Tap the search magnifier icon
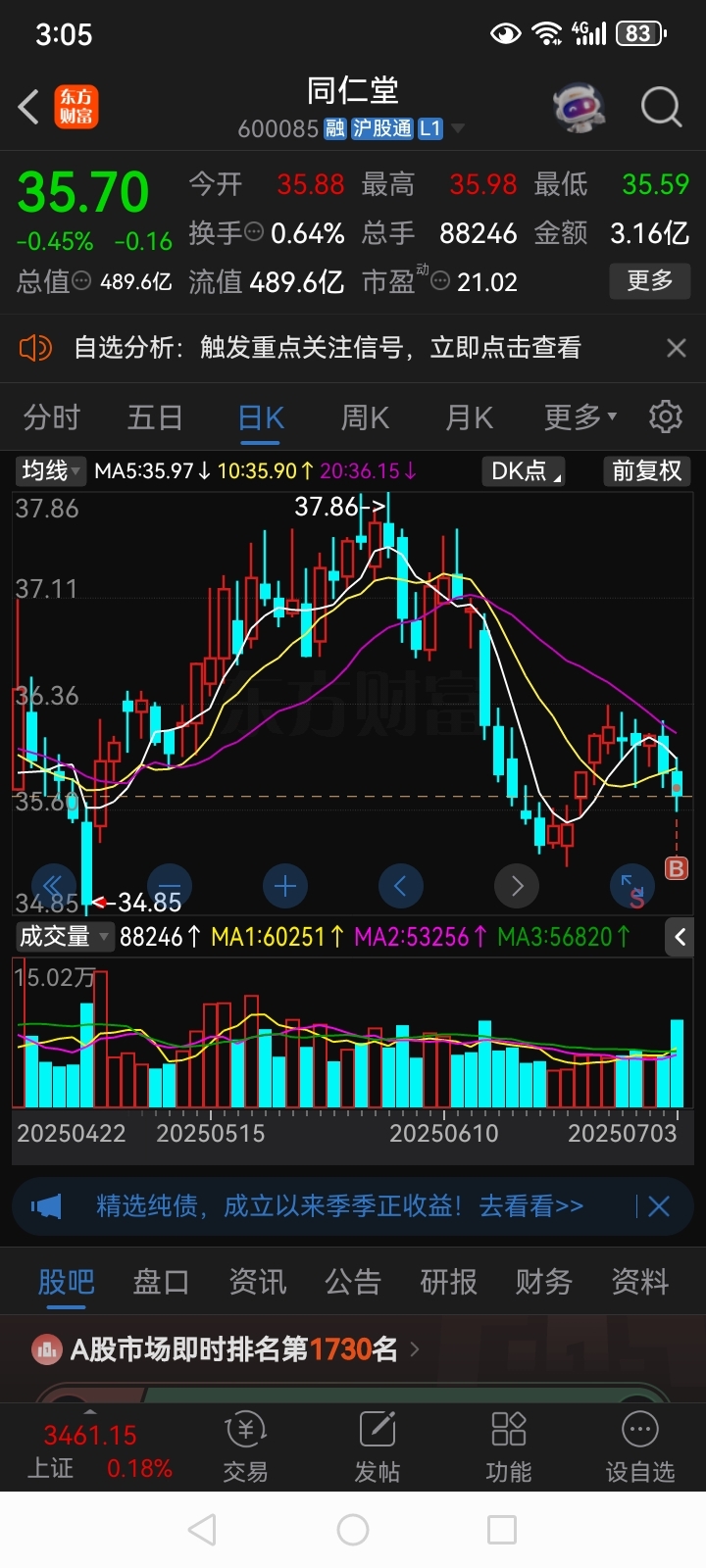The width and height of the screenshot is (706, 1568). [x=661, y=107]
